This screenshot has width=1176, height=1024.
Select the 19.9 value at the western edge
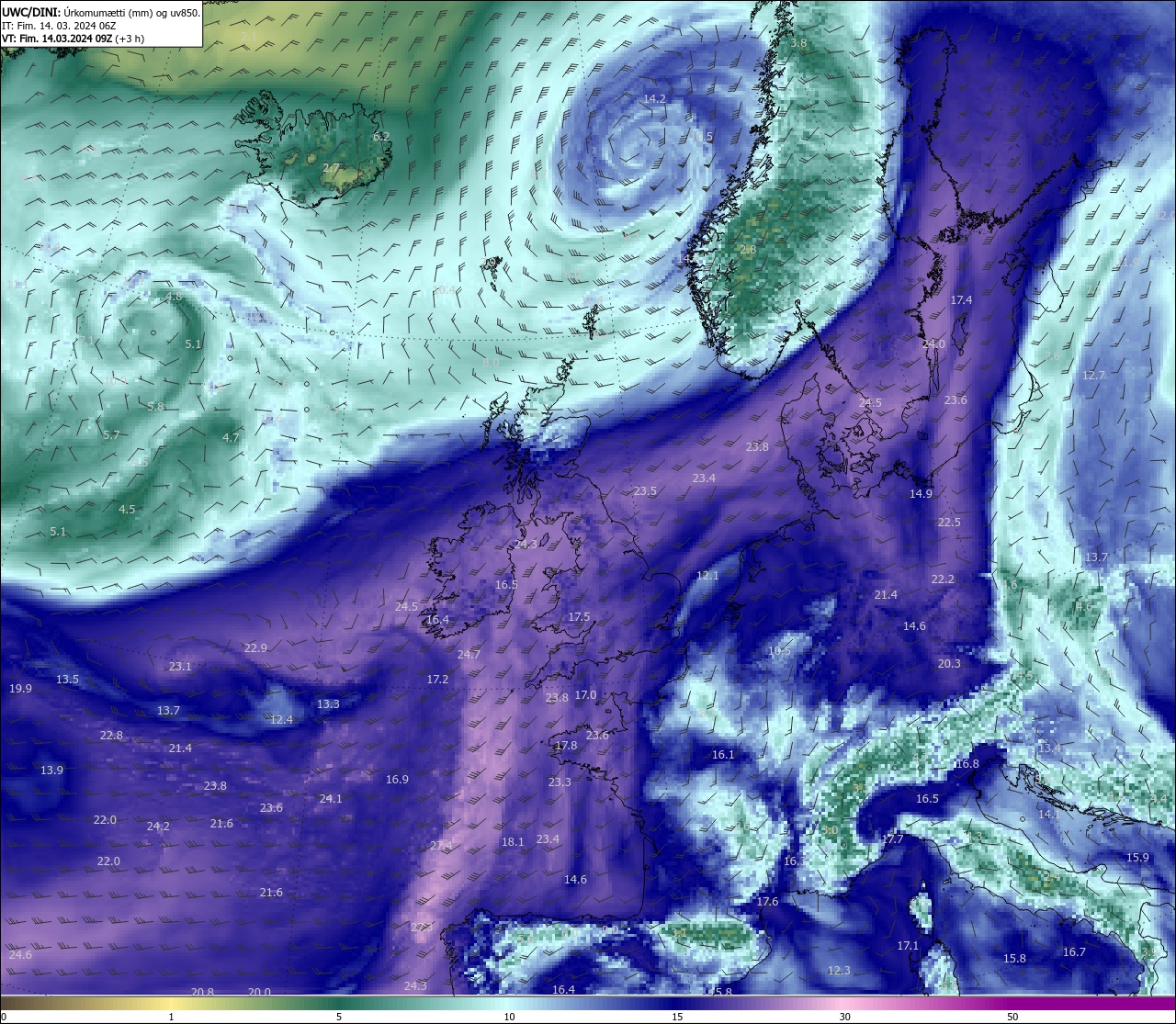tap(20, 689)
